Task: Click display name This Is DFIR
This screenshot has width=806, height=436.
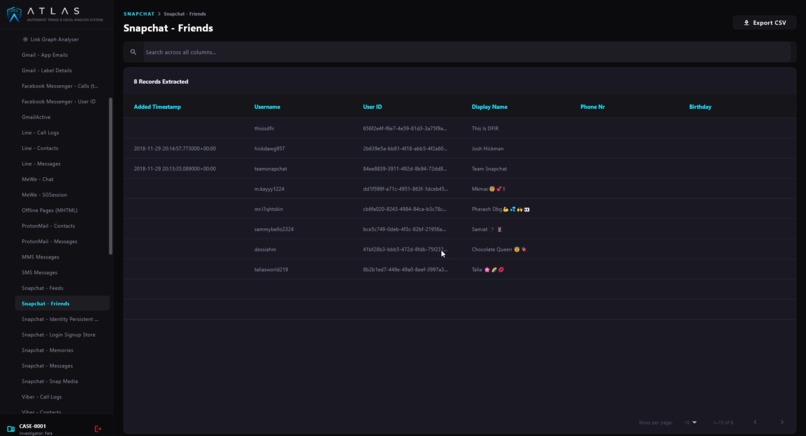Action: 485,129
